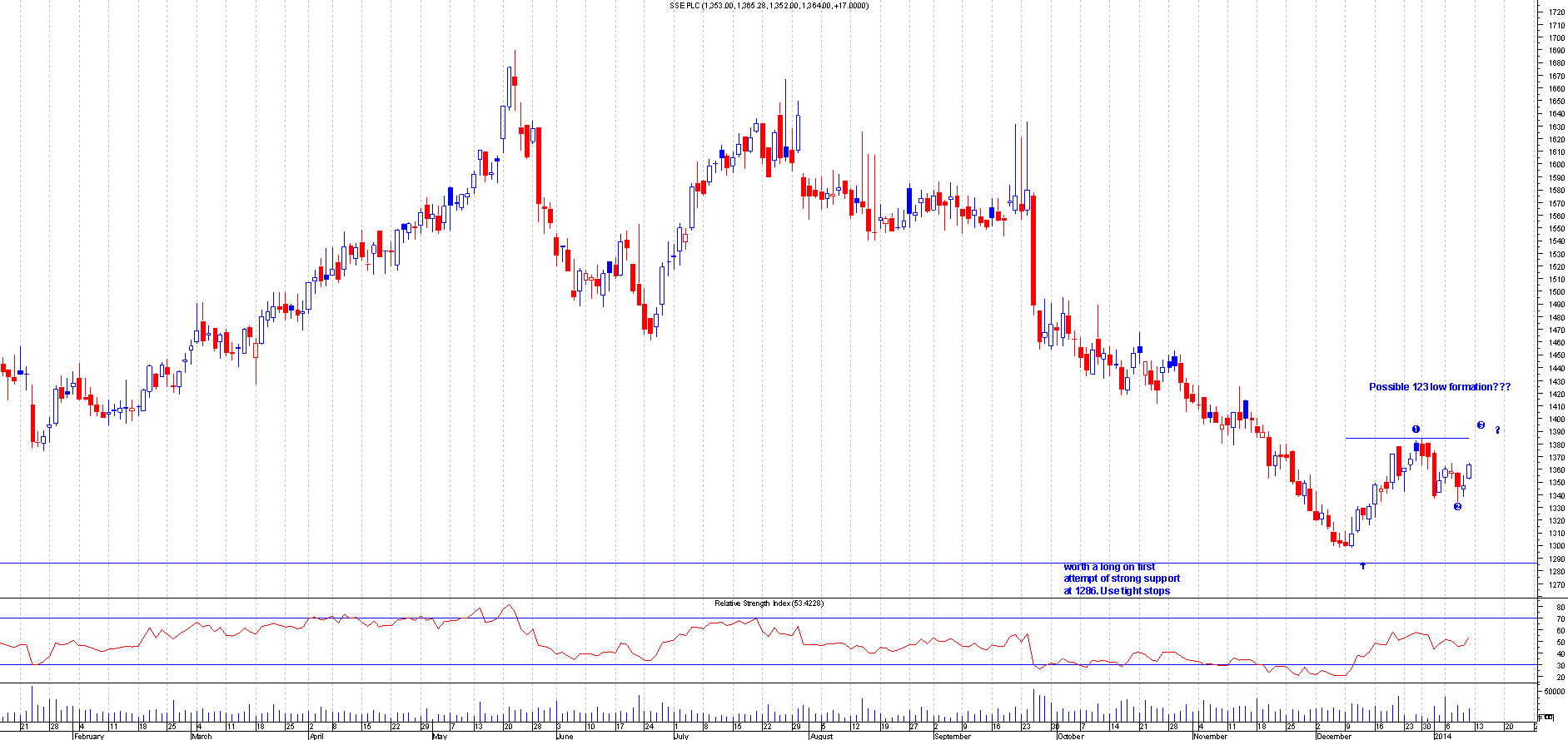This screenshot has height=740, width=1568.
Task: Click the blue question mark annotation
Action: [1497, 430]
